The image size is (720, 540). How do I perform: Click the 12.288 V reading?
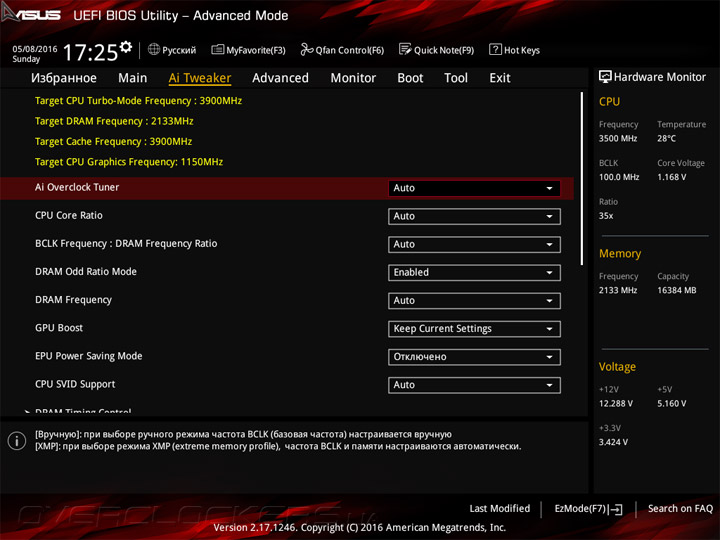616,404
